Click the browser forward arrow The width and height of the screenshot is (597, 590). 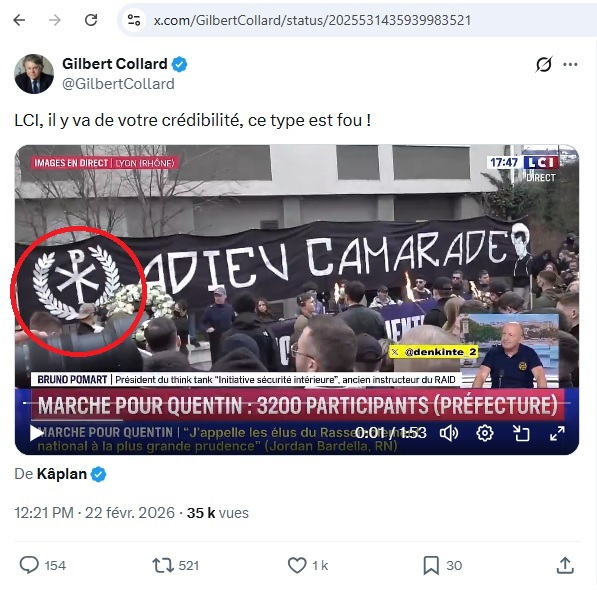point(55,20)
